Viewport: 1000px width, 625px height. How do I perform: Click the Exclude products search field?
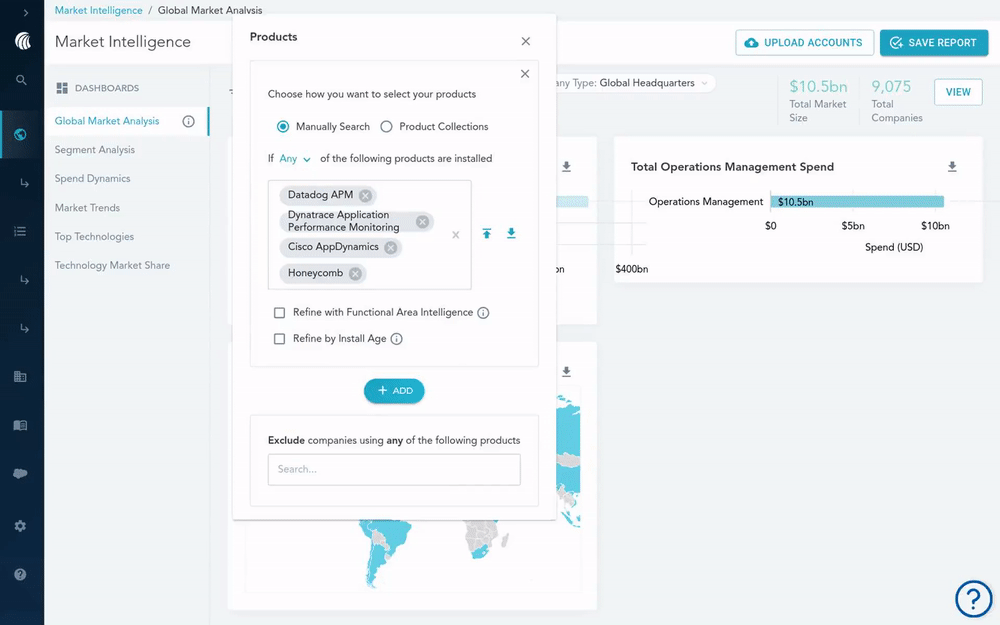click(x=394, y=469)
